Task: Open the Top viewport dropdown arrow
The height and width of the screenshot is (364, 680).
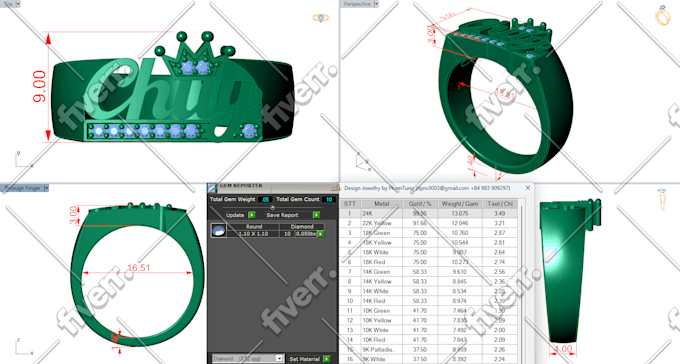Action: point(18,4)
